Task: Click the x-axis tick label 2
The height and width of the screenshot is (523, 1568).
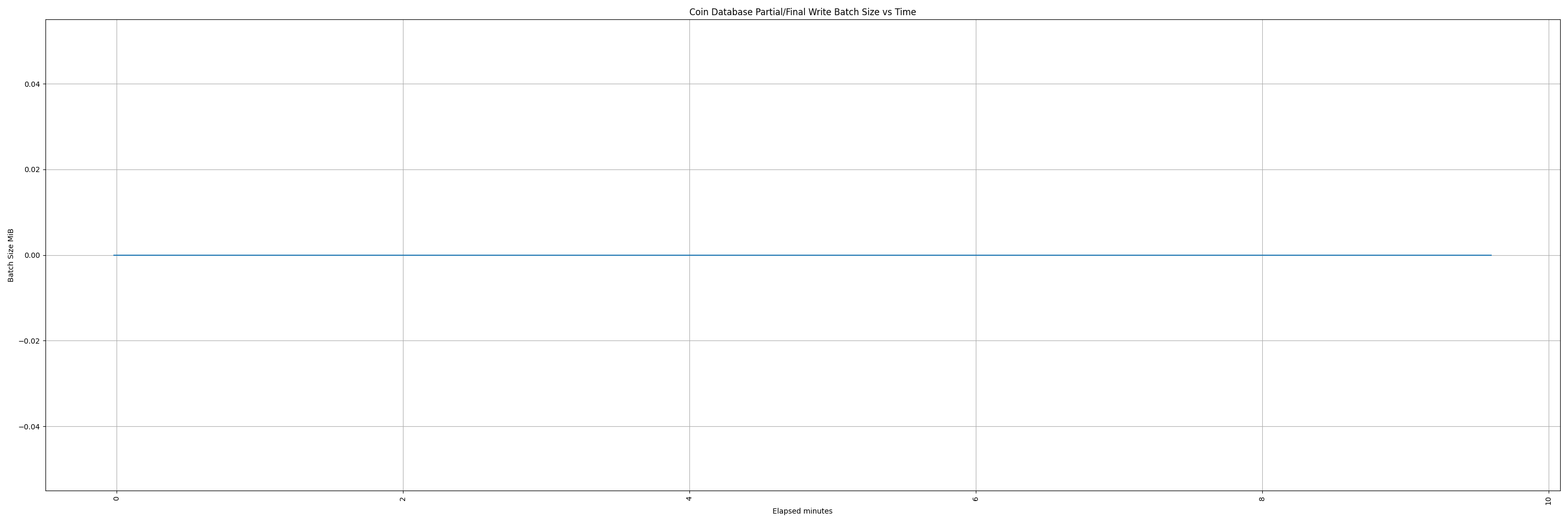Action: pos(403,499)
